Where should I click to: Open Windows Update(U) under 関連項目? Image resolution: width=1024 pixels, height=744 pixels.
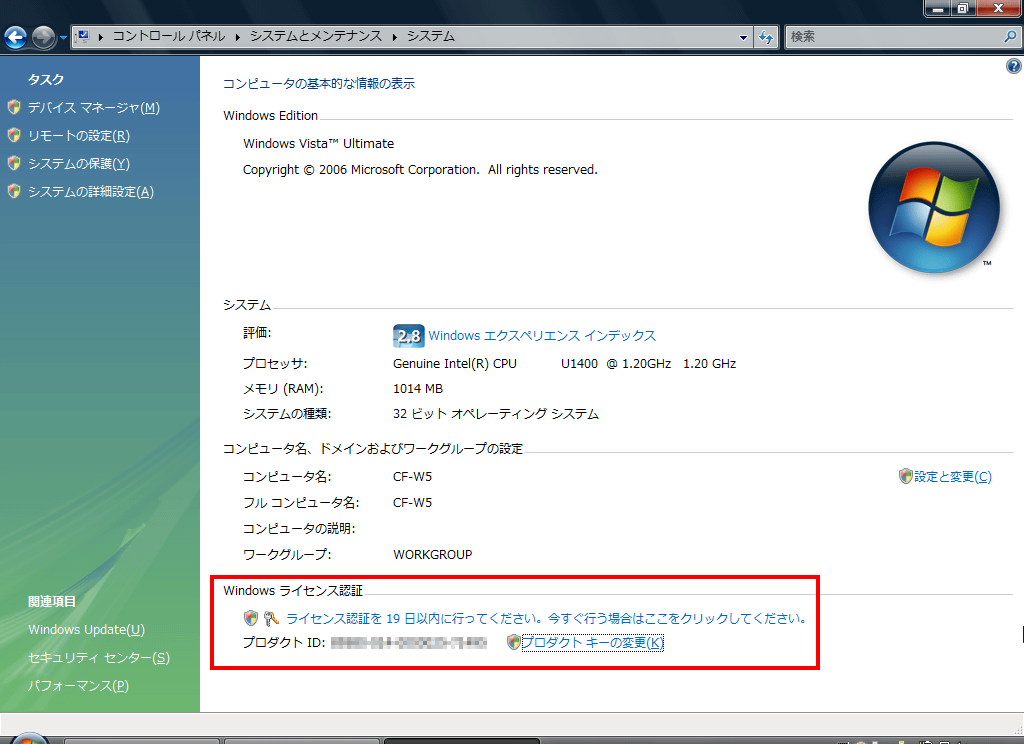point(86,630)
